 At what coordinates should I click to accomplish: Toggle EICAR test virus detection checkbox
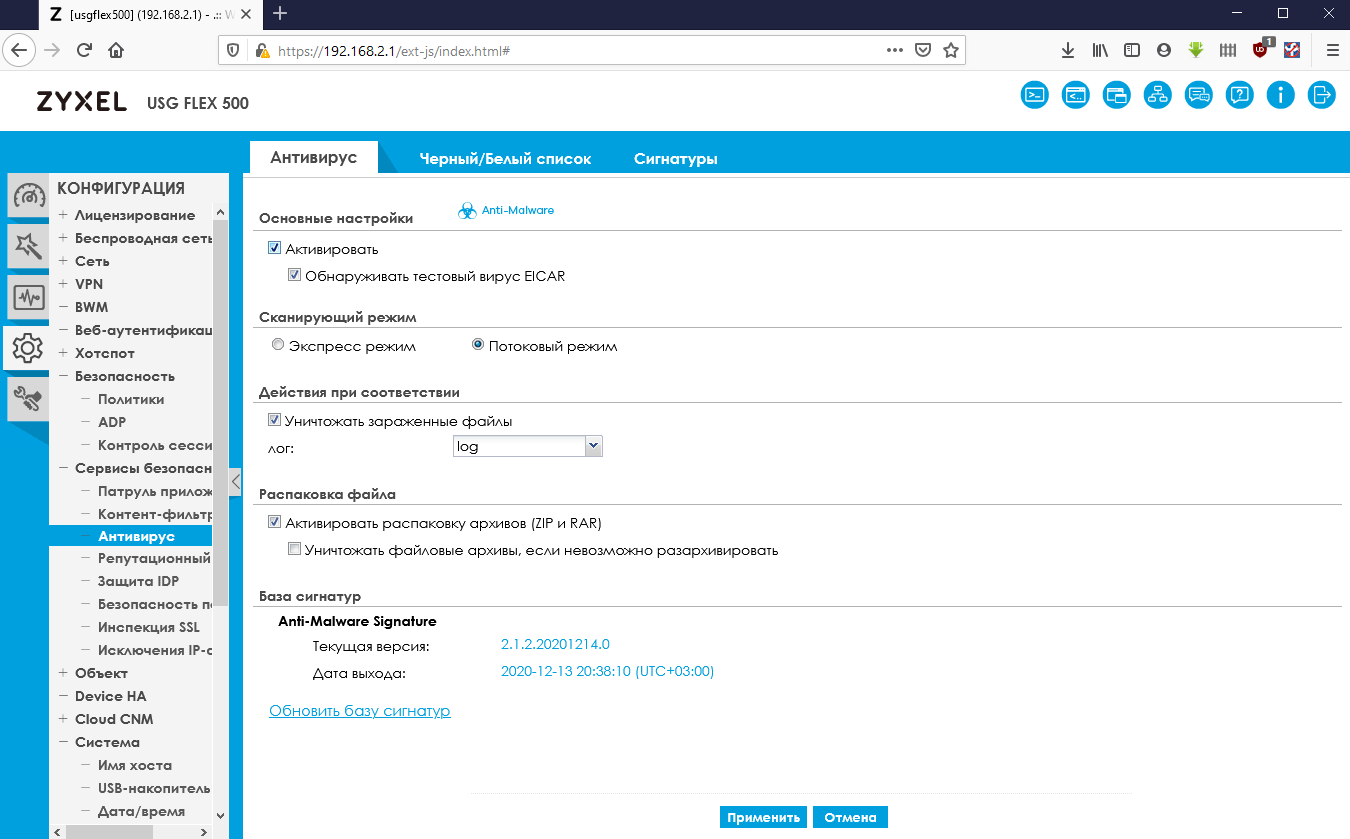pos(295,275)
